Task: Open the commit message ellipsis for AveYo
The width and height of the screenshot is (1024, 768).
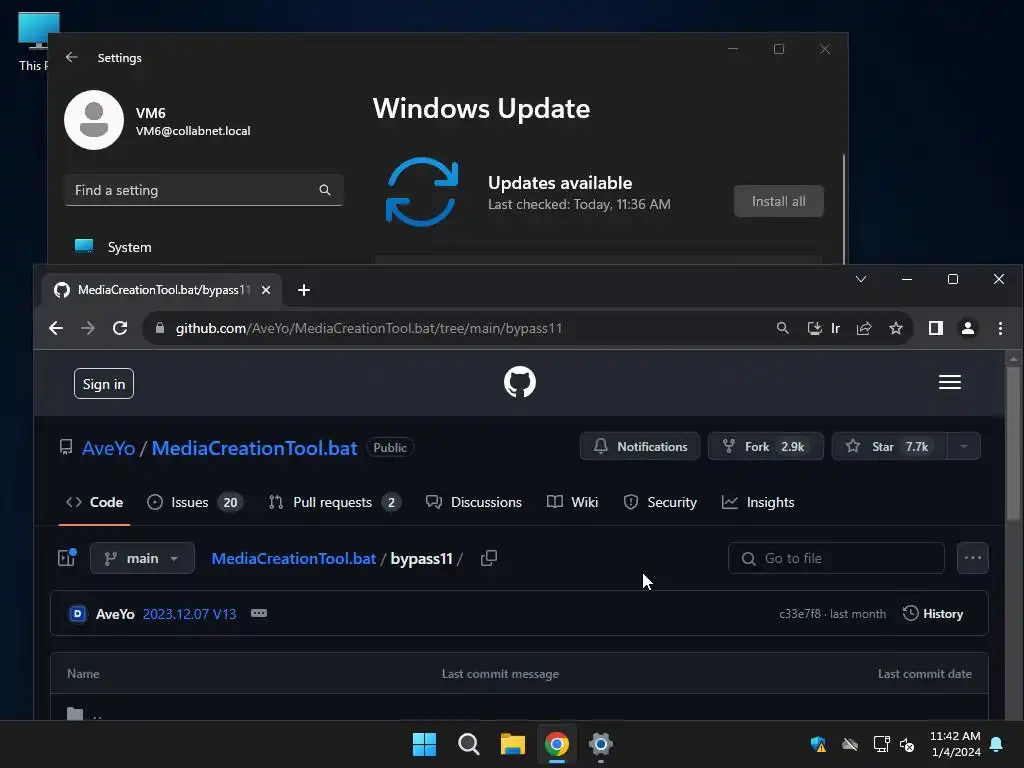Action: [x=259, y=613]
